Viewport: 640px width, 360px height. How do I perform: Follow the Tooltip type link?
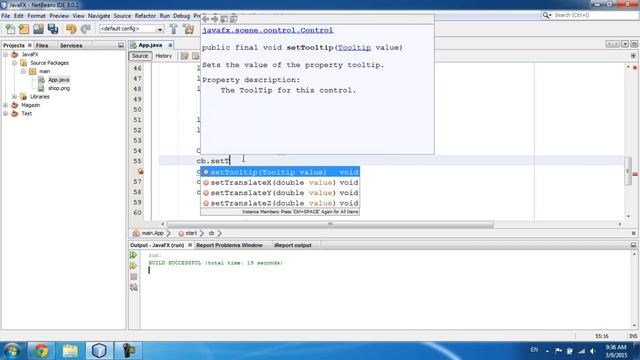354,48
